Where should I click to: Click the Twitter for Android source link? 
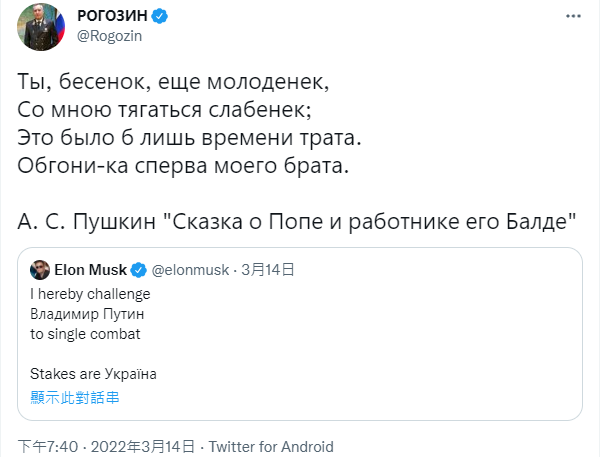point(271,447)
